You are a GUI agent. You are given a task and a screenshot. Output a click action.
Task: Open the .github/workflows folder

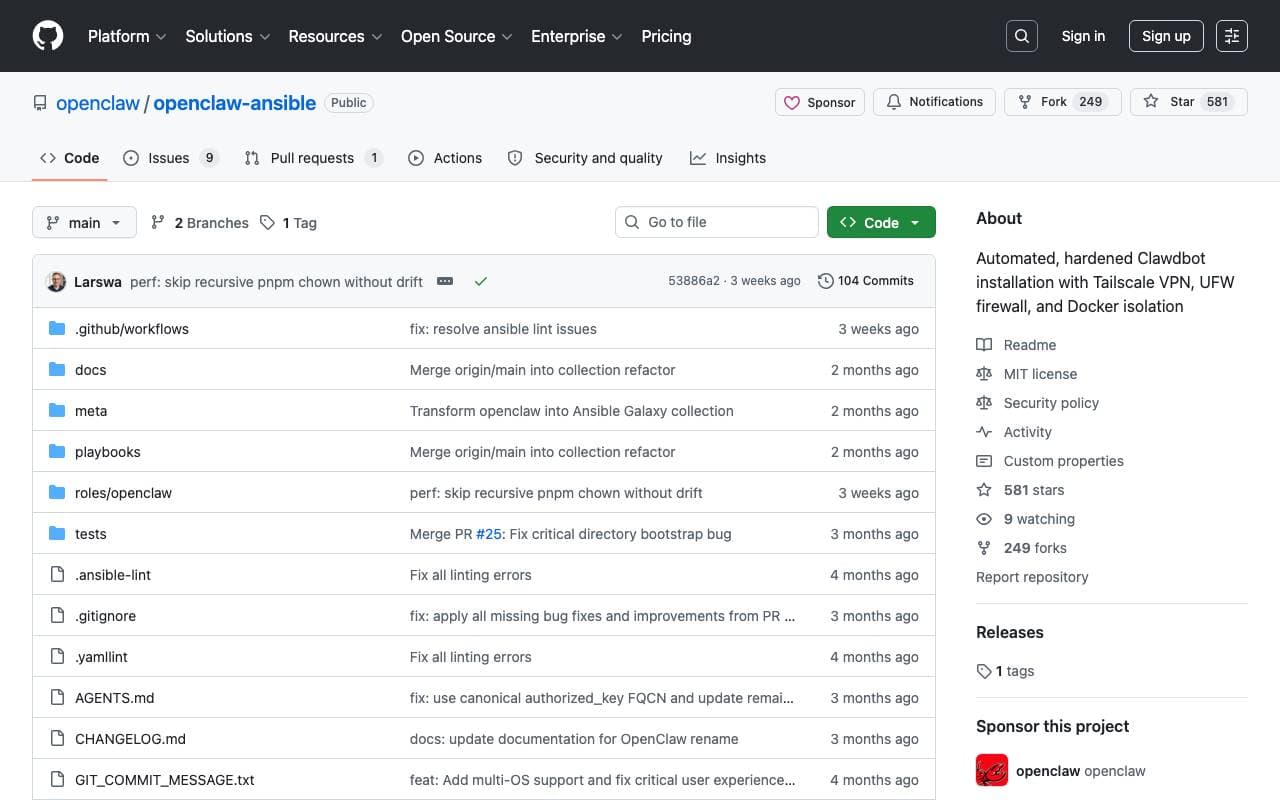pos(132,329)
